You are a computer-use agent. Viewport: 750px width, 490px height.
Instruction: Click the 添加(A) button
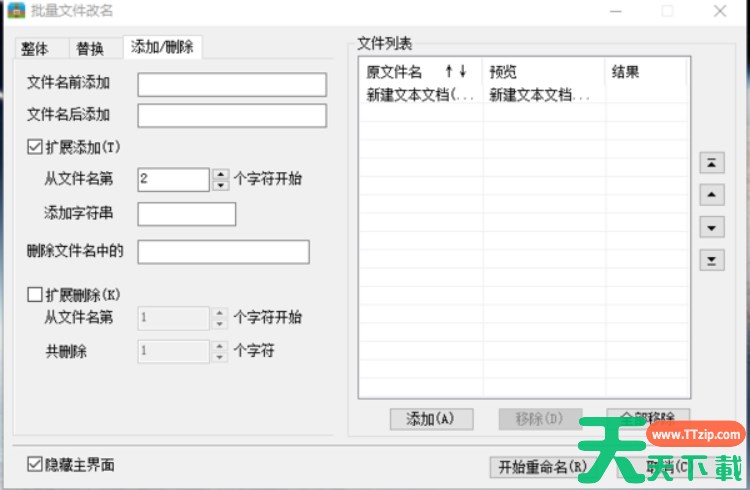click(x=431, y=419)
